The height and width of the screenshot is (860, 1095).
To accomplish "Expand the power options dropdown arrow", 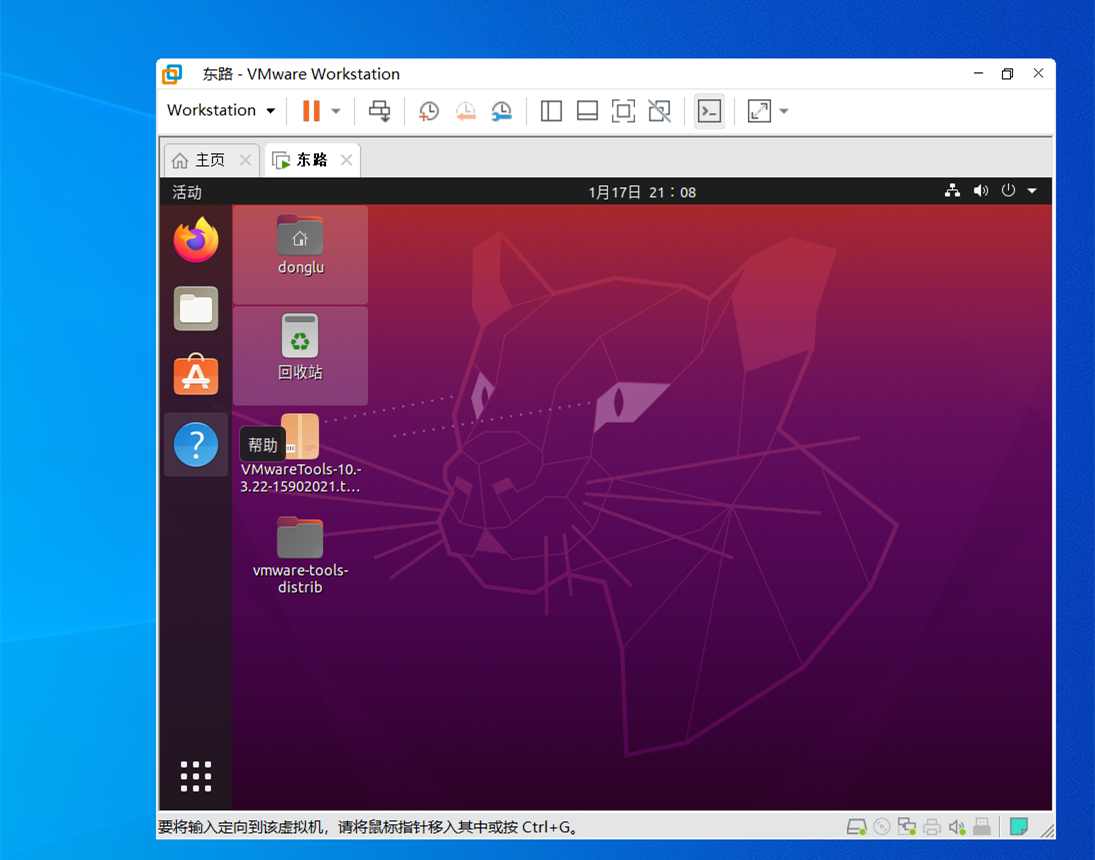I will coord(334,110).
